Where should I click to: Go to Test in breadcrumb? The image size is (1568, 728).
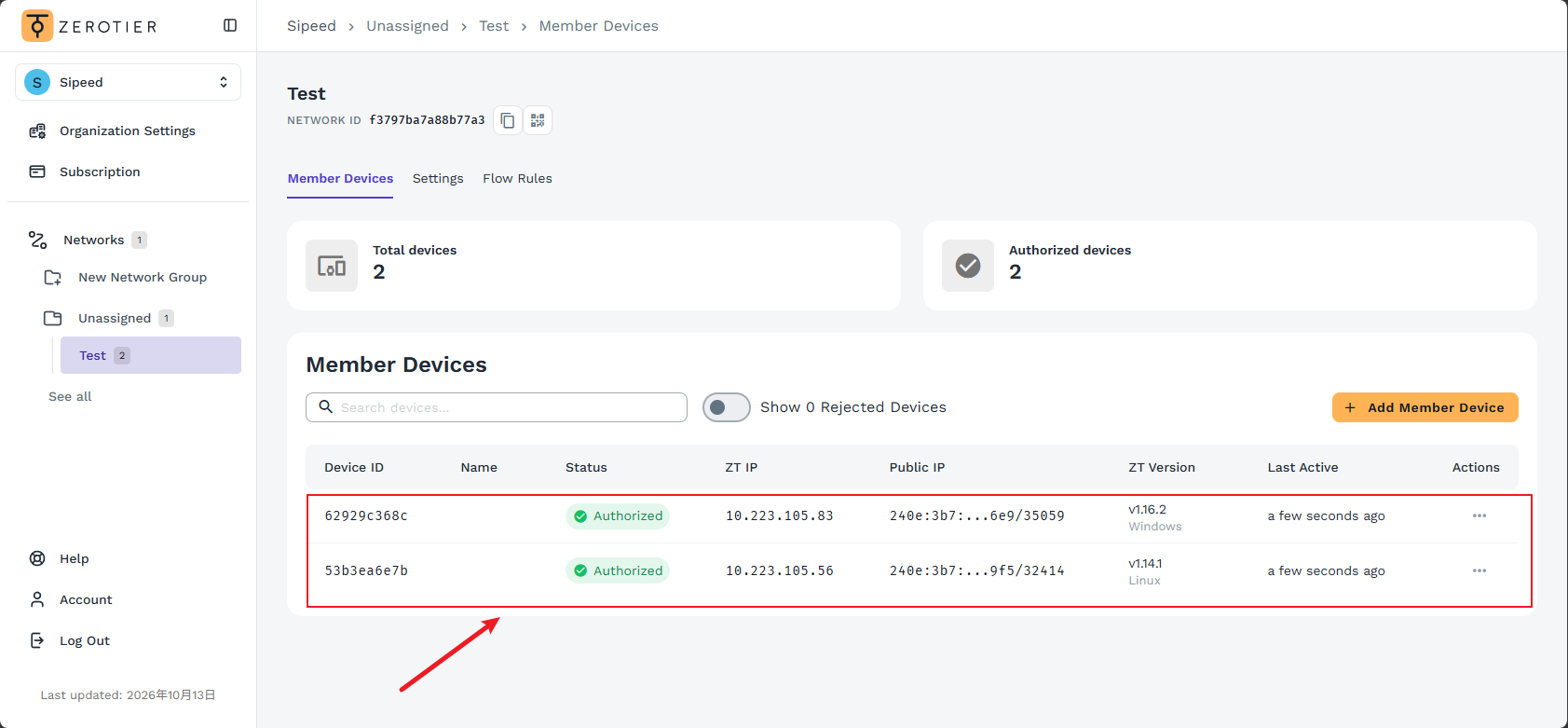click(x=494, y=26)
